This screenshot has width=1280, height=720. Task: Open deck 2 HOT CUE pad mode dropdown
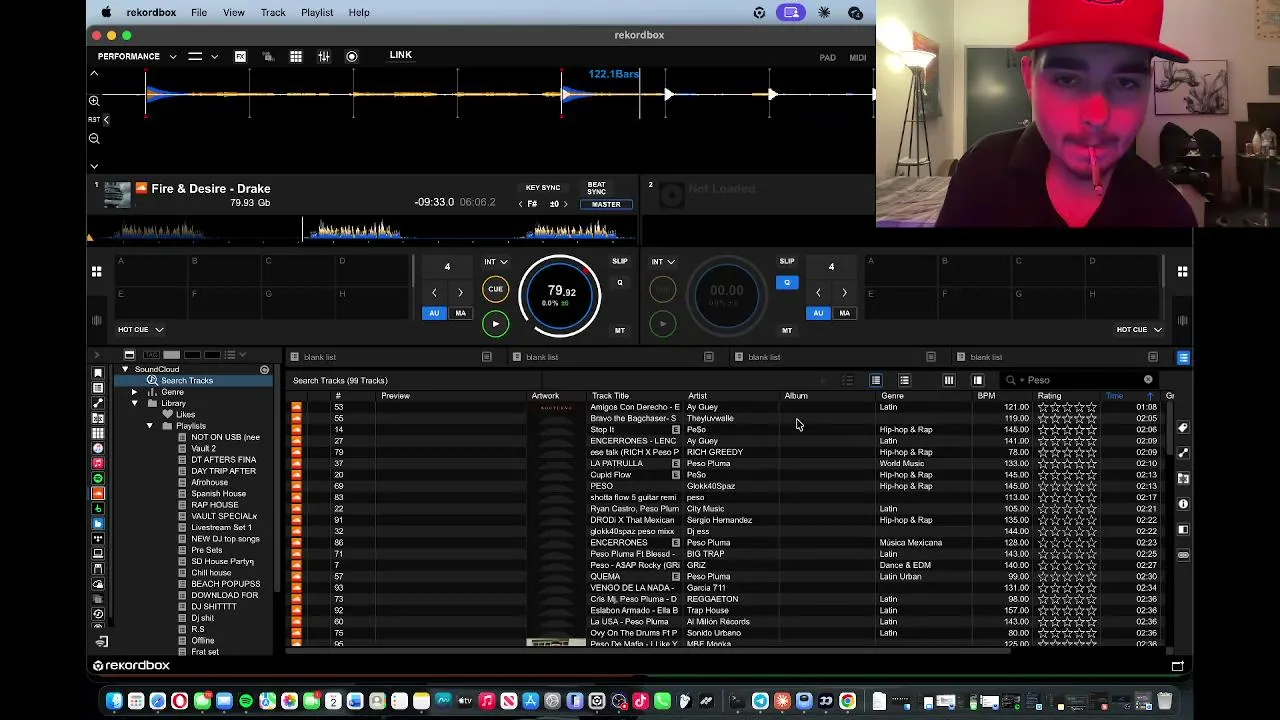point(1139,329)
